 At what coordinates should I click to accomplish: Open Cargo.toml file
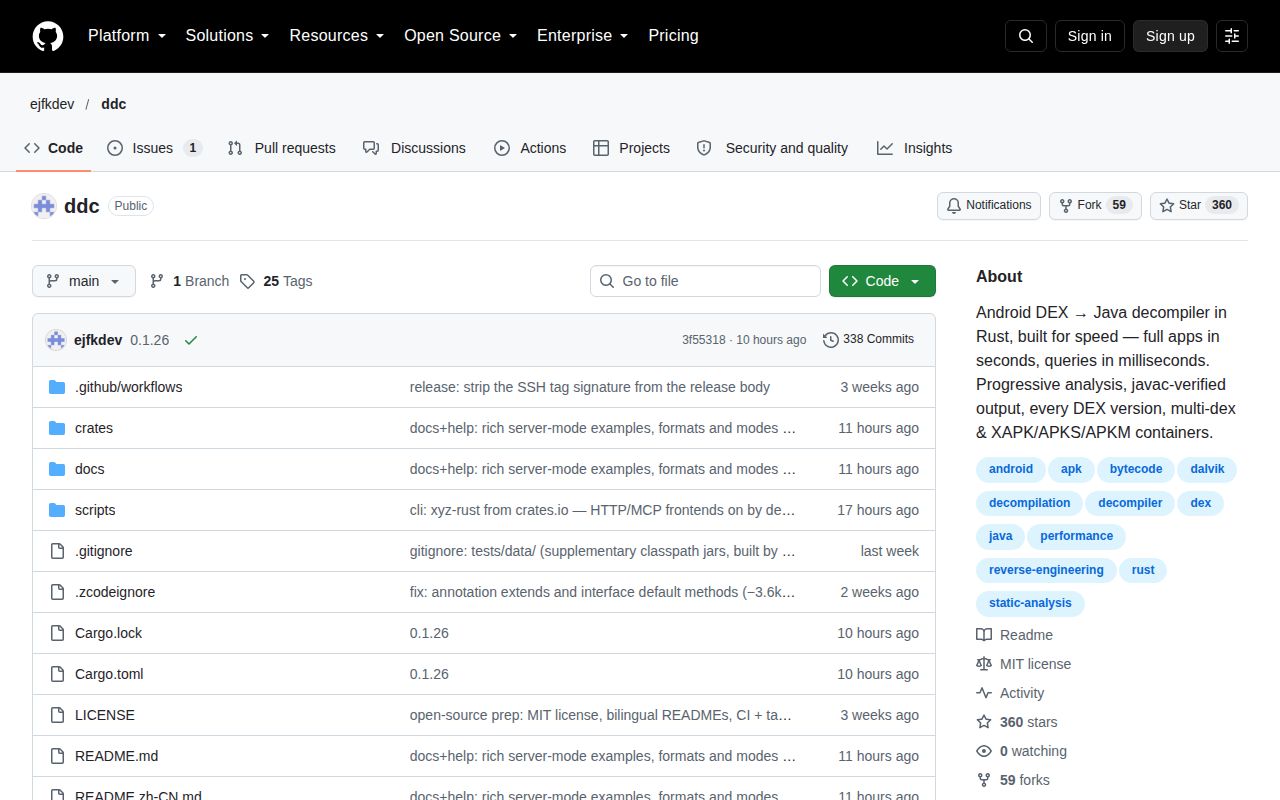click(109, 674)
